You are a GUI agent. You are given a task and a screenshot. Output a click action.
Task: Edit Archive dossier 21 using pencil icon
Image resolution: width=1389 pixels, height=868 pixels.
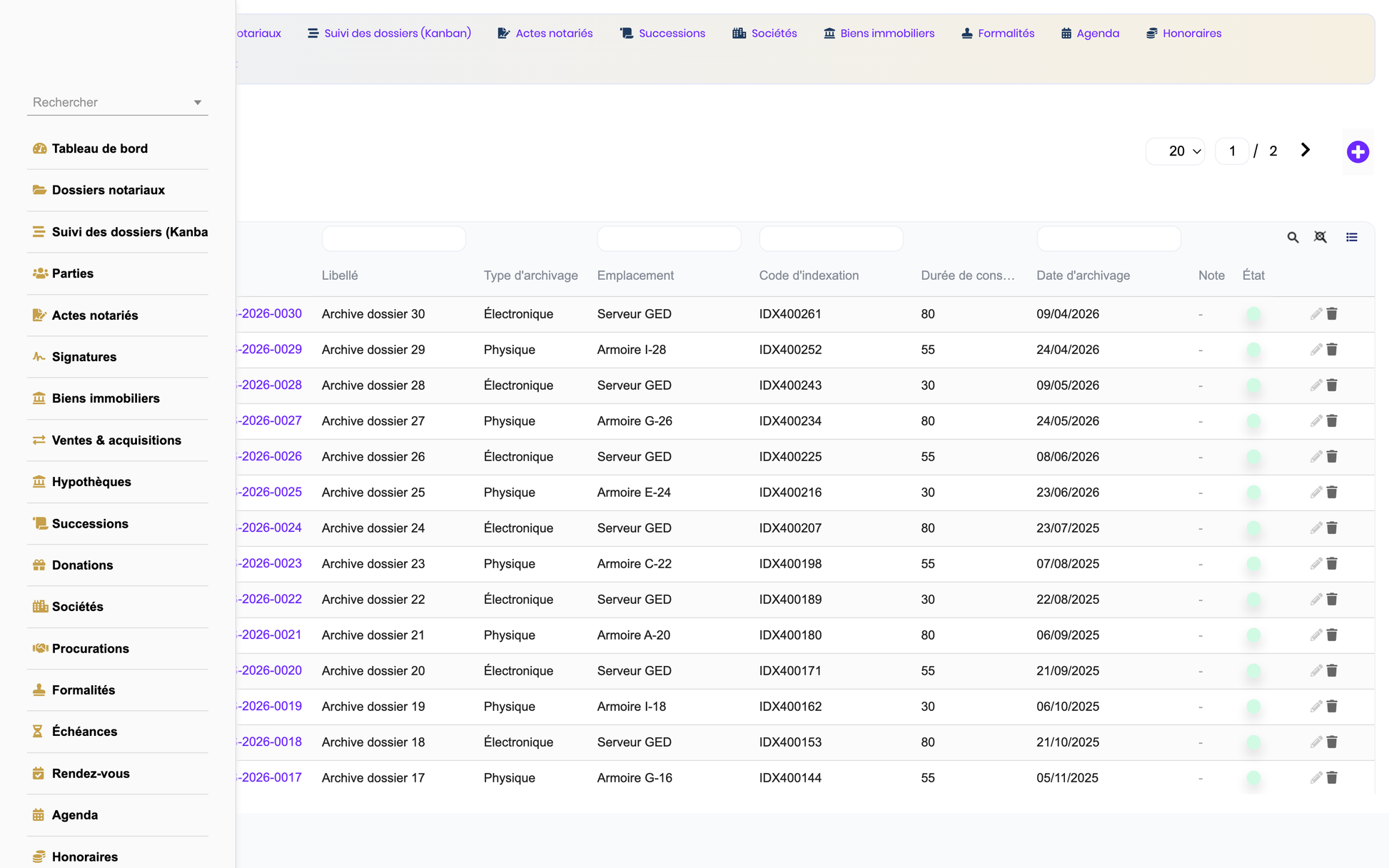pyautogui.click(x=1315, y=635)
